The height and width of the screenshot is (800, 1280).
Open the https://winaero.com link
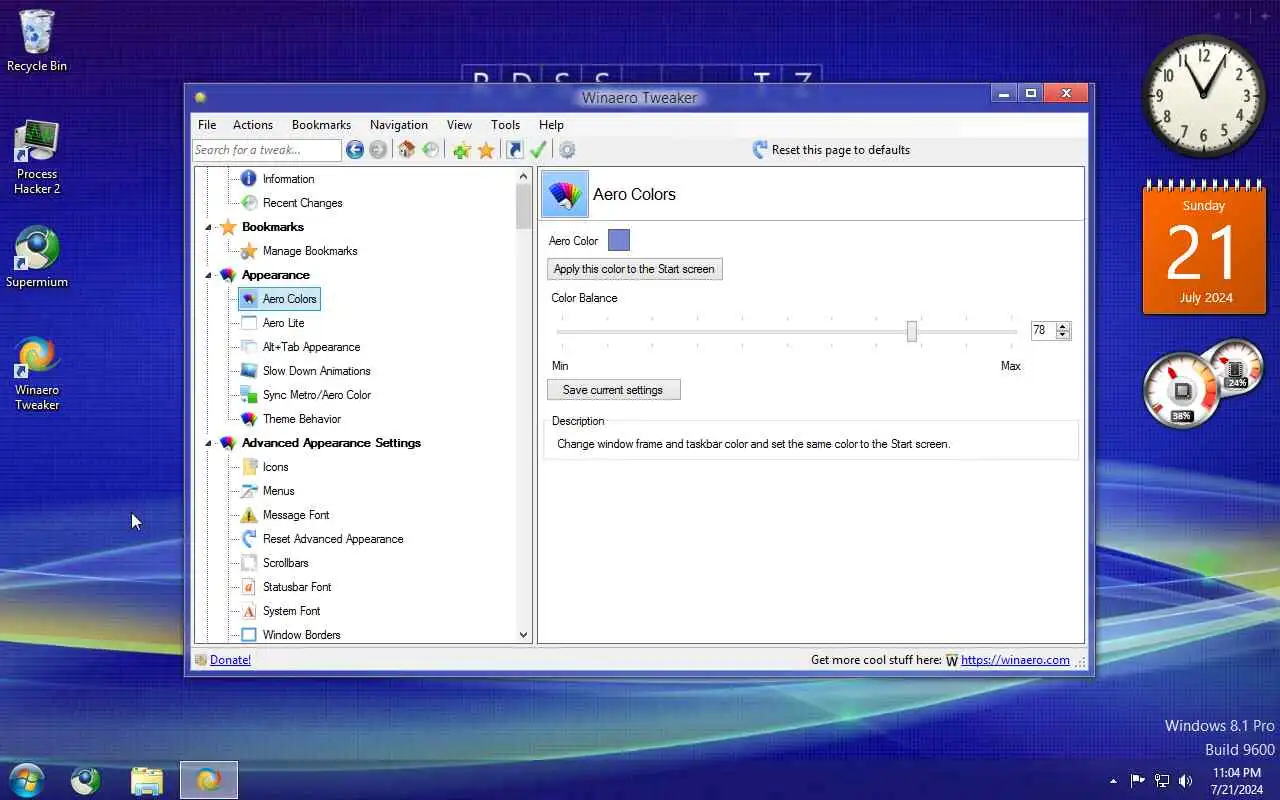[x=1015, y=660]
